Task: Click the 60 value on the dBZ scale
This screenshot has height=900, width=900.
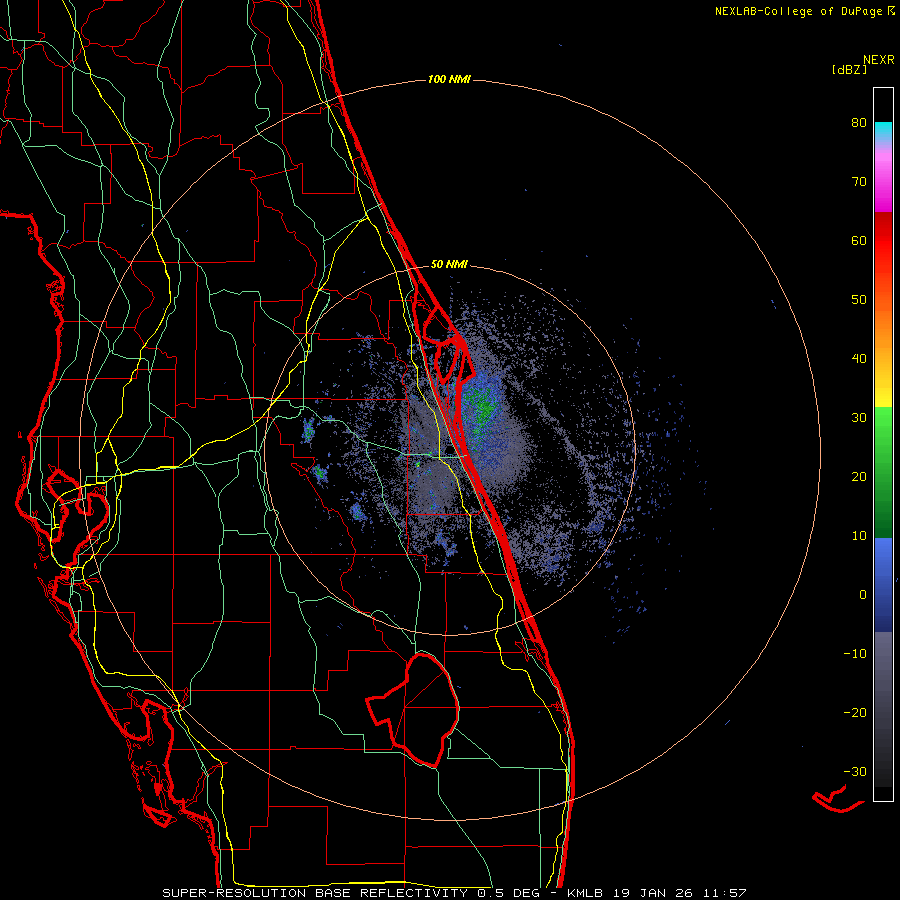Action: pos(859,240)
